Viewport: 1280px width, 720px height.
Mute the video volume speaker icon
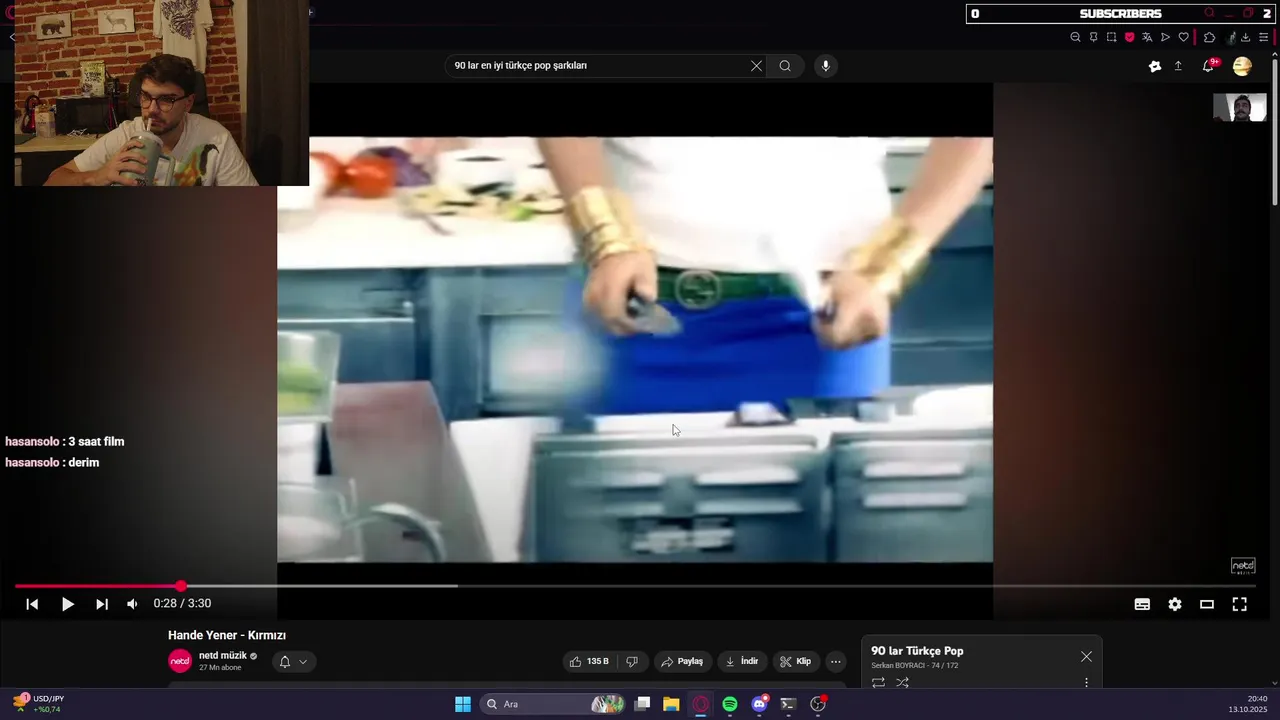(132, 604)
